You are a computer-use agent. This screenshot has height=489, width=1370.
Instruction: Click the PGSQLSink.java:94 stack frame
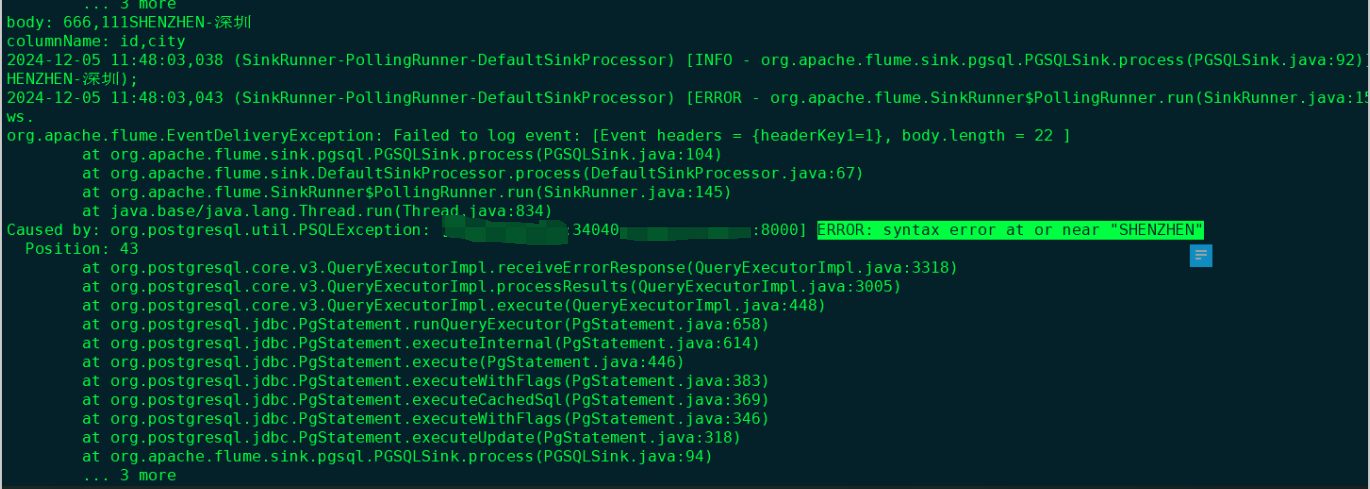coord(397,457)
